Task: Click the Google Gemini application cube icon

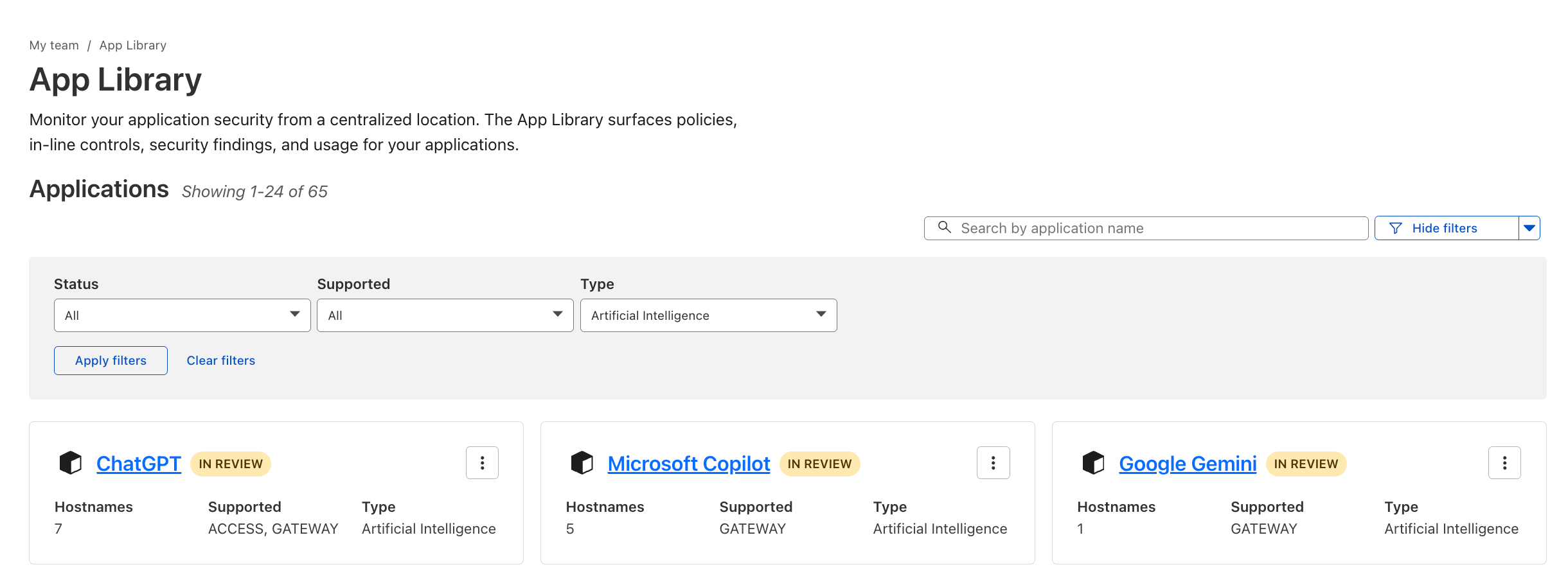Action: coord(1094,462)
